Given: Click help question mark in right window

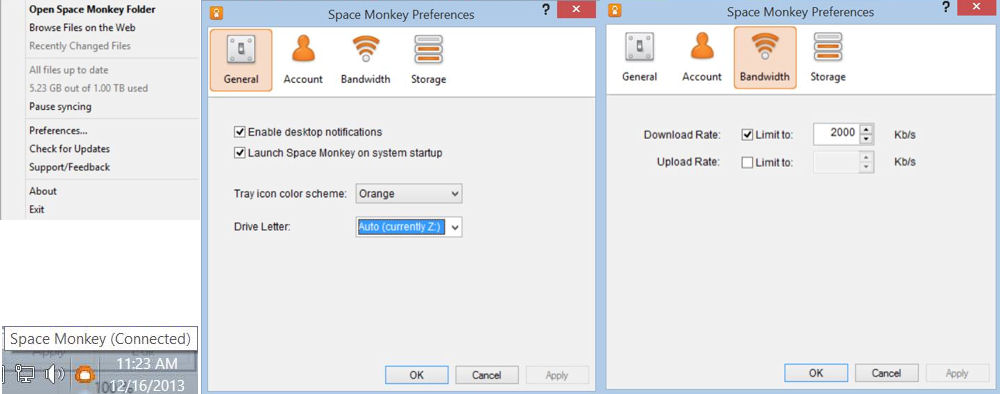Looking at the screenshot, I should click(x=945, y=8).
